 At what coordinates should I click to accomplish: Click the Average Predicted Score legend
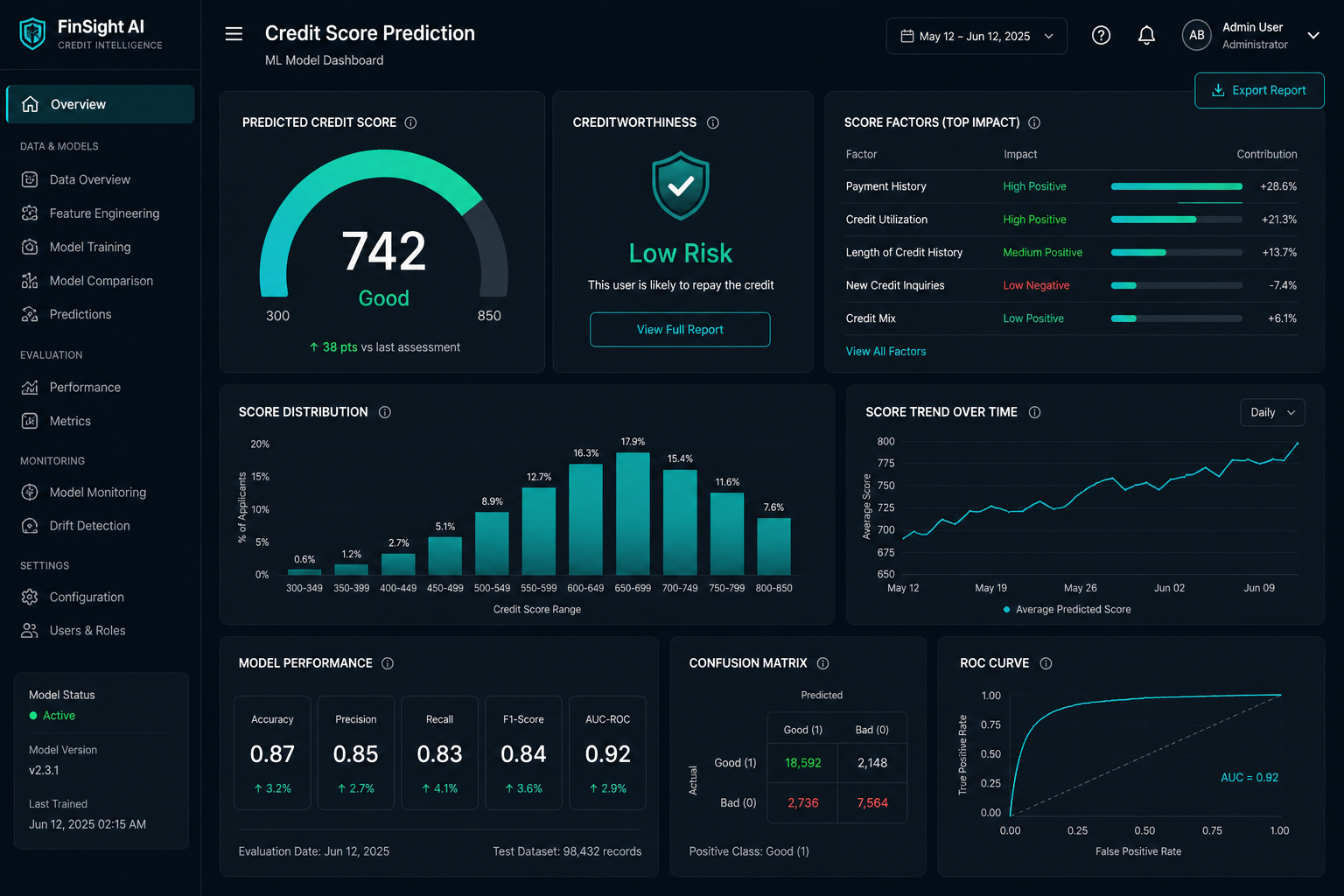pos(1067,609)
